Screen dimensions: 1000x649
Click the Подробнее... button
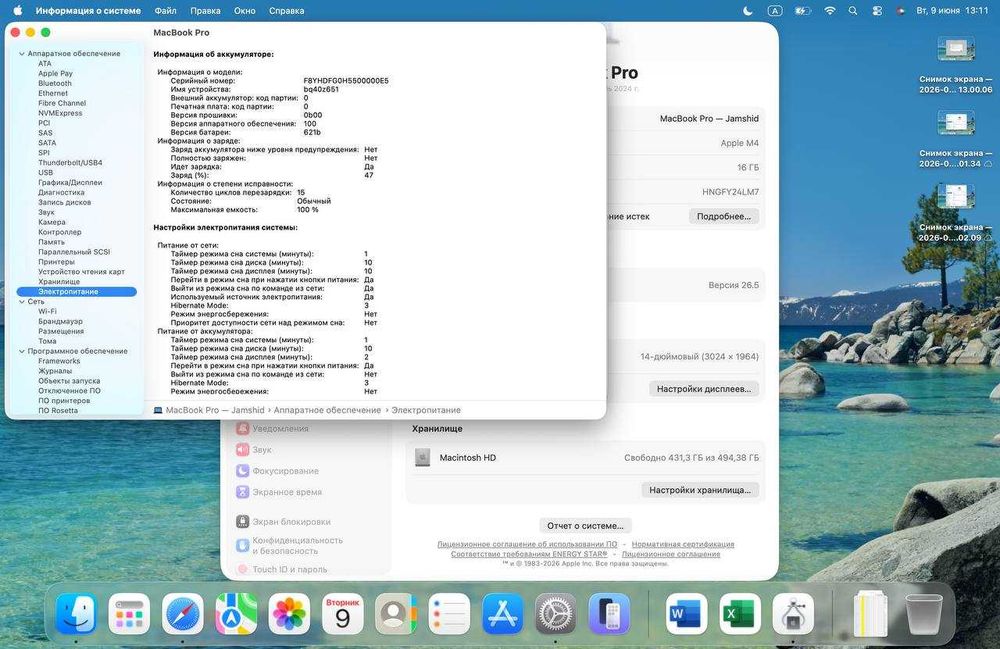(x=724, y=216)
